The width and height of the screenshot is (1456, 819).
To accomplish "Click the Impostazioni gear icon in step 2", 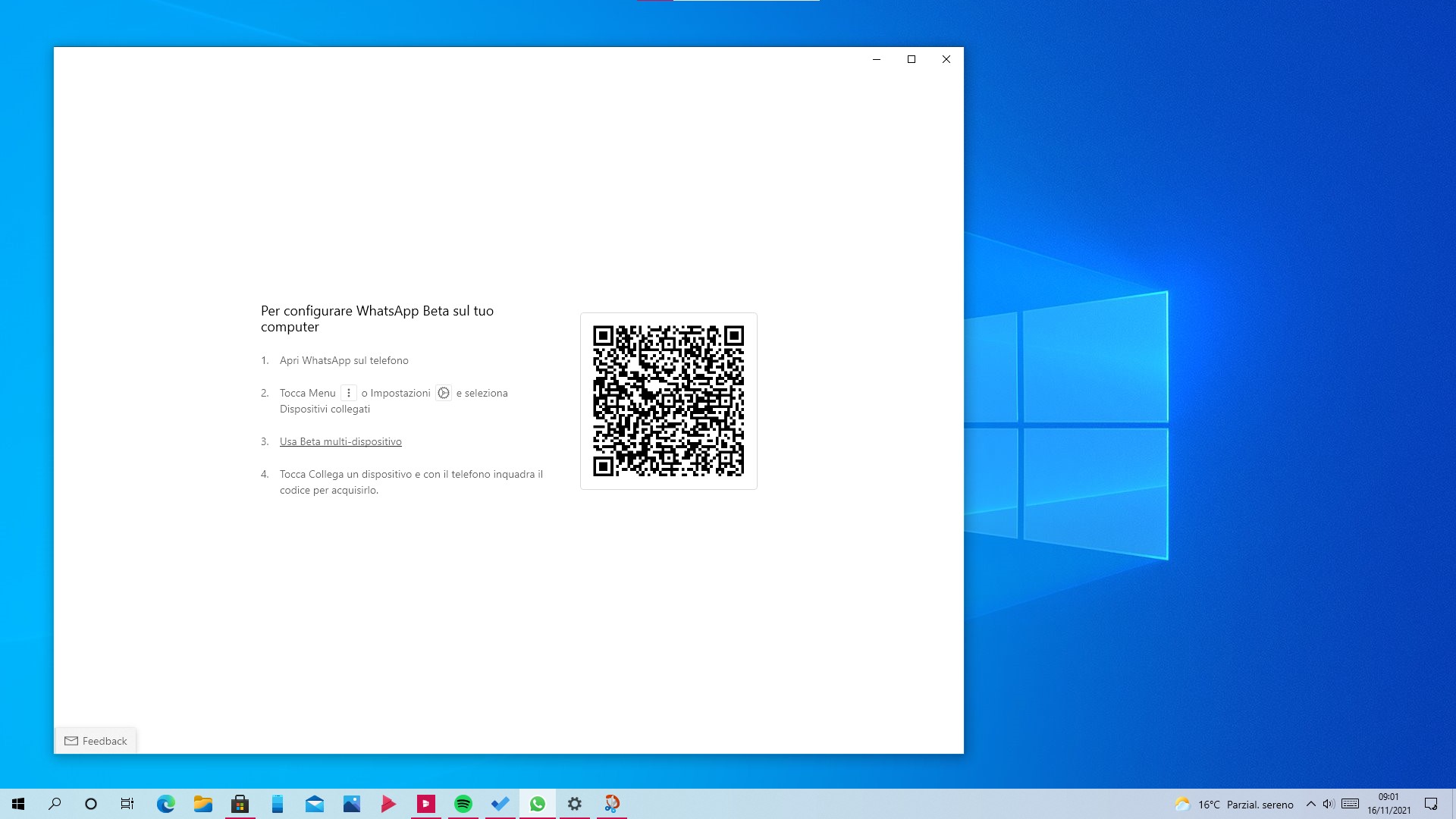I will (444, 393).
